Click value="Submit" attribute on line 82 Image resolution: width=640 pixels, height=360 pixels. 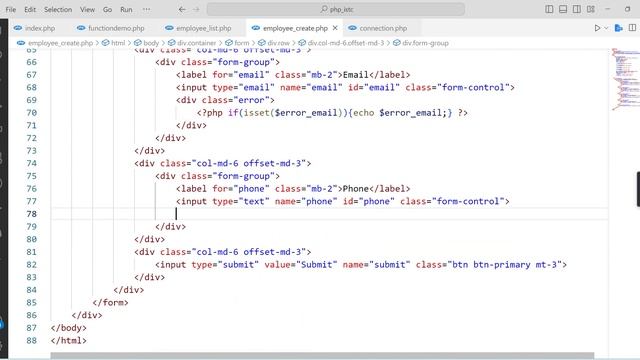coord(300,264)
